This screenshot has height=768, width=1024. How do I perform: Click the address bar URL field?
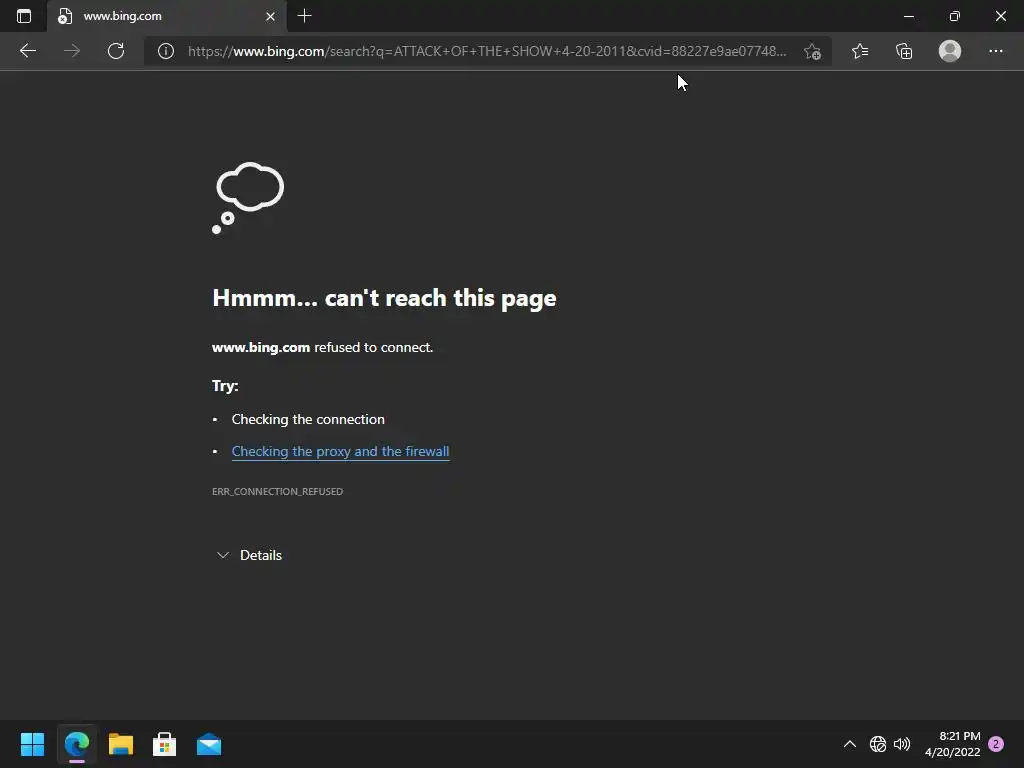(487, 51)
